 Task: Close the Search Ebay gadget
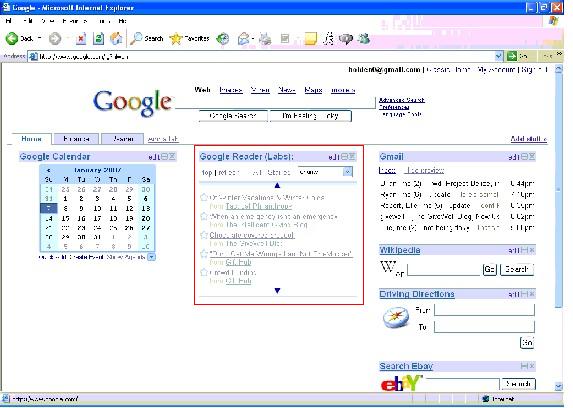click(532, 366)
